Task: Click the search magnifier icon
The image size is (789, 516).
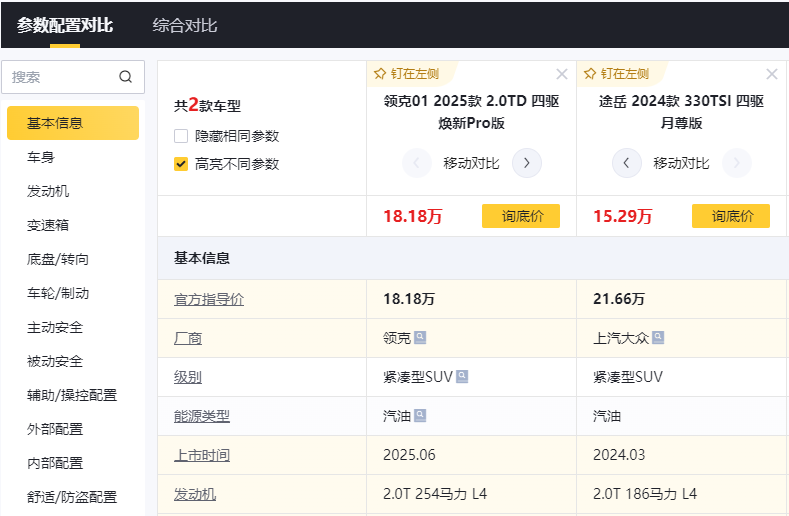Action: point(125,77)
